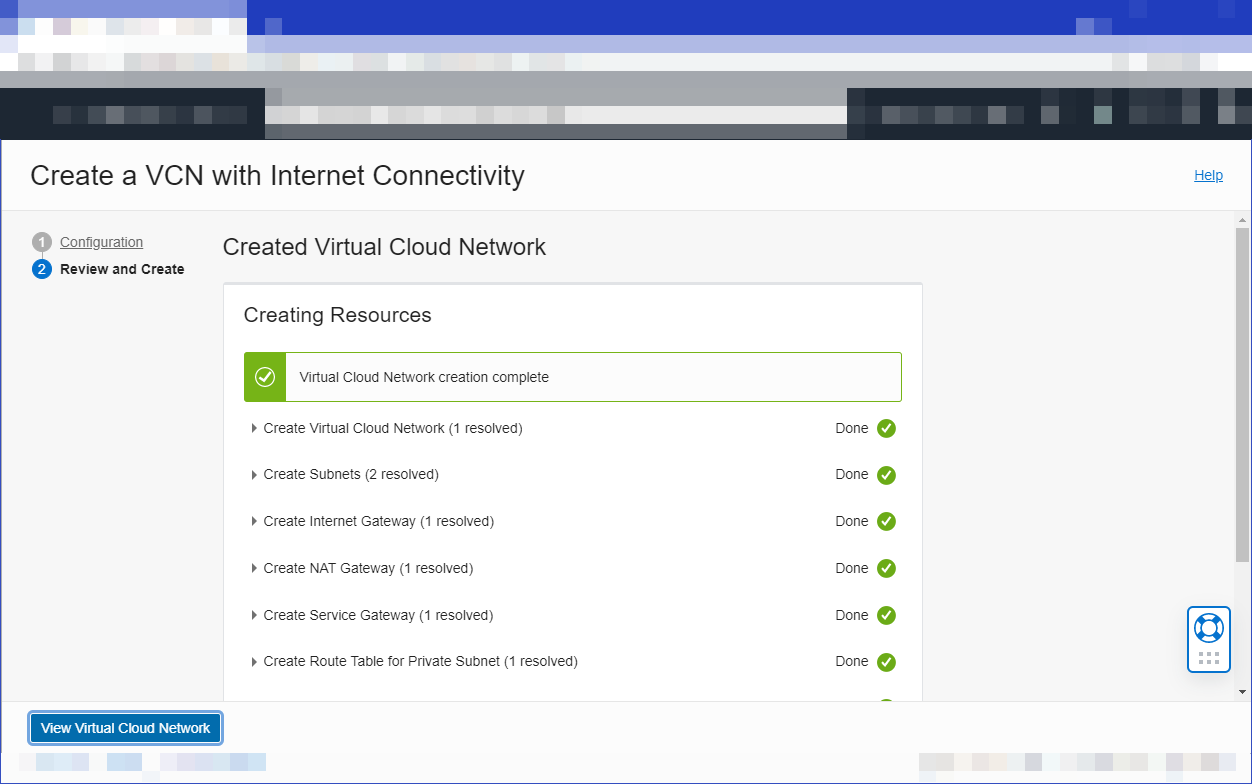
Task: Expand the Create Virtual Cloud Network entry
Action: click(253, 428)
